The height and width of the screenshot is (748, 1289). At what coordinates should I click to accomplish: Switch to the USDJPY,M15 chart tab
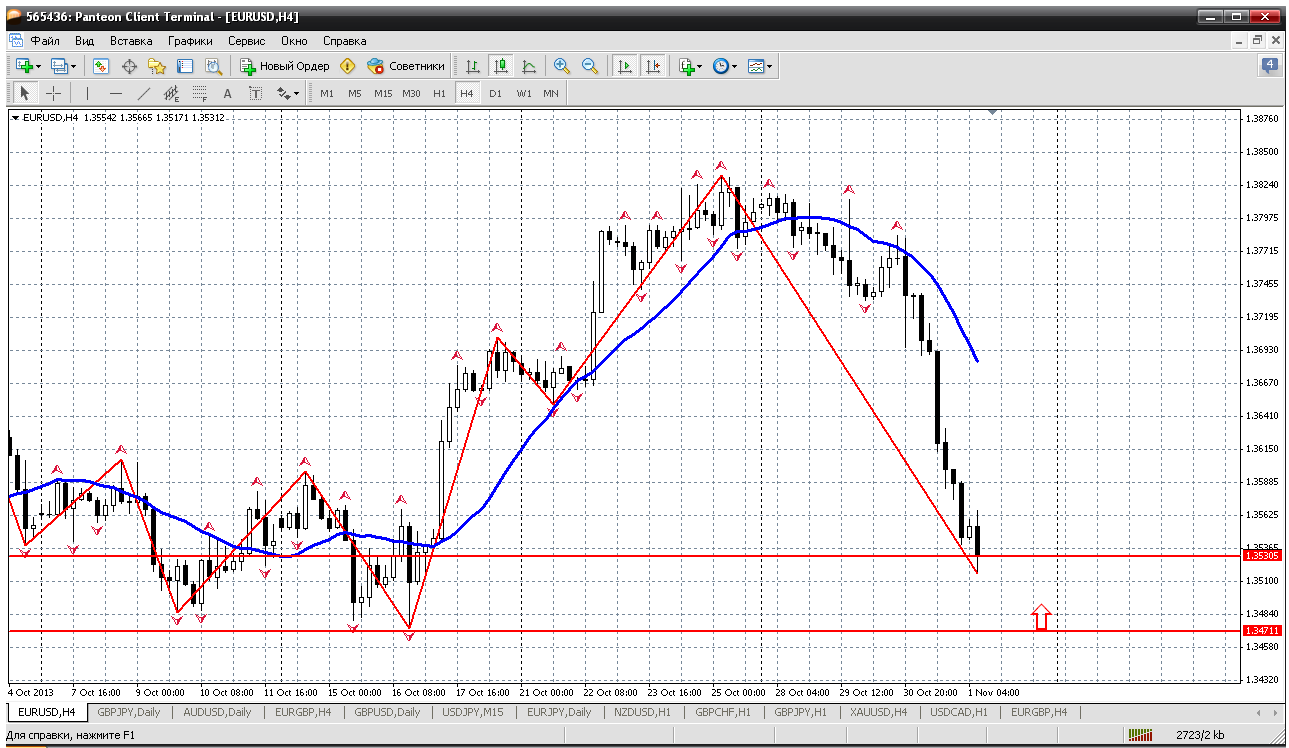point(473,712)
